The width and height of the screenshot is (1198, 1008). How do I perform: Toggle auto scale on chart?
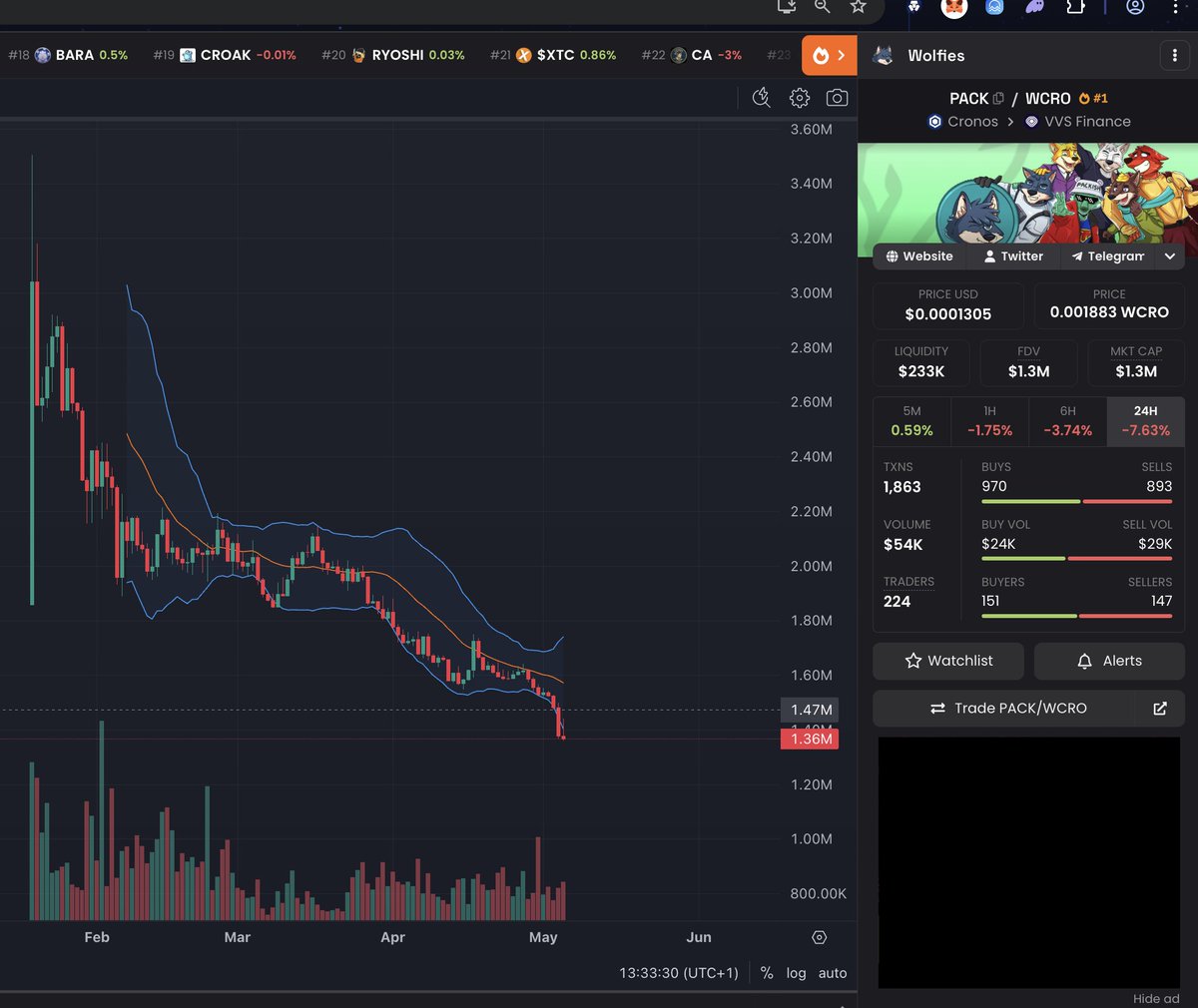833,973
